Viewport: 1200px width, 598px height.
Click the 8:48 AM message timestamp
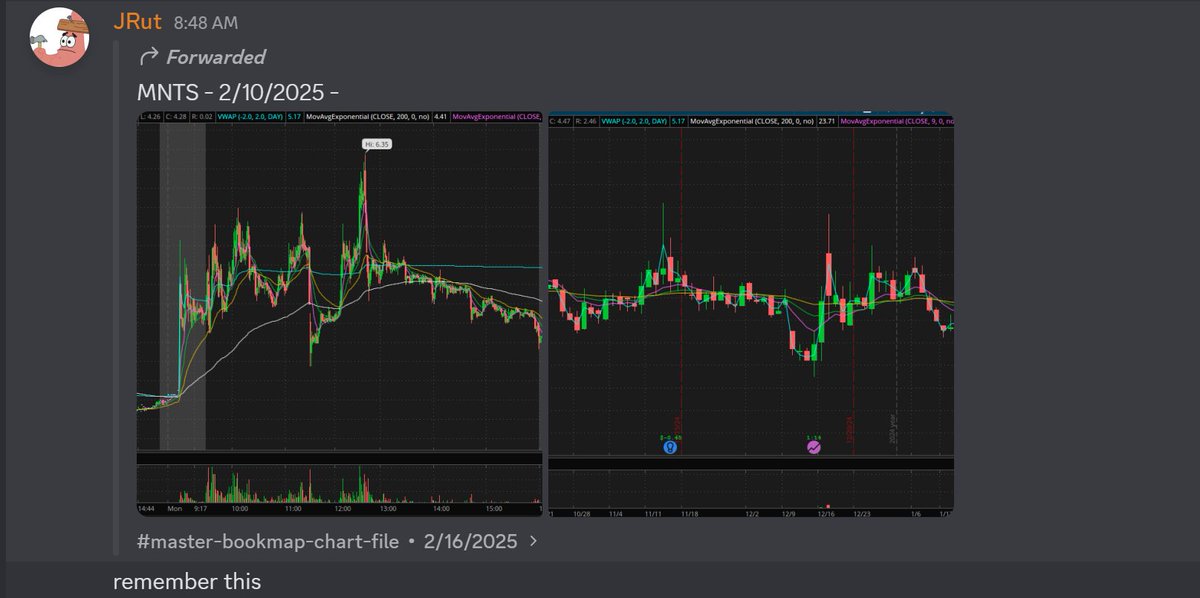point(206,22)
